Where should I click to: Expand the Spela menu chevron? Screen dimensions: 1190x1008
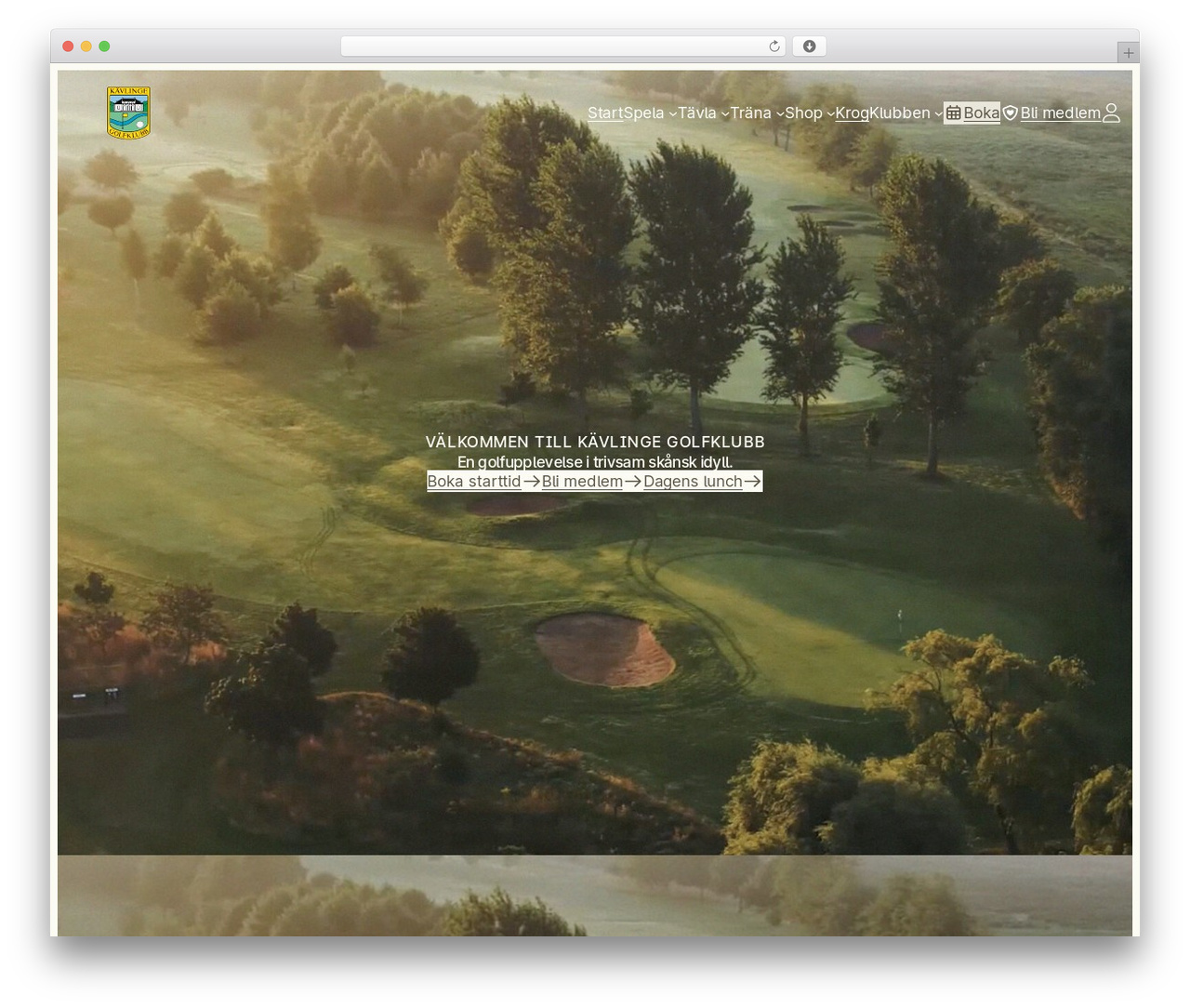point(672,114)
